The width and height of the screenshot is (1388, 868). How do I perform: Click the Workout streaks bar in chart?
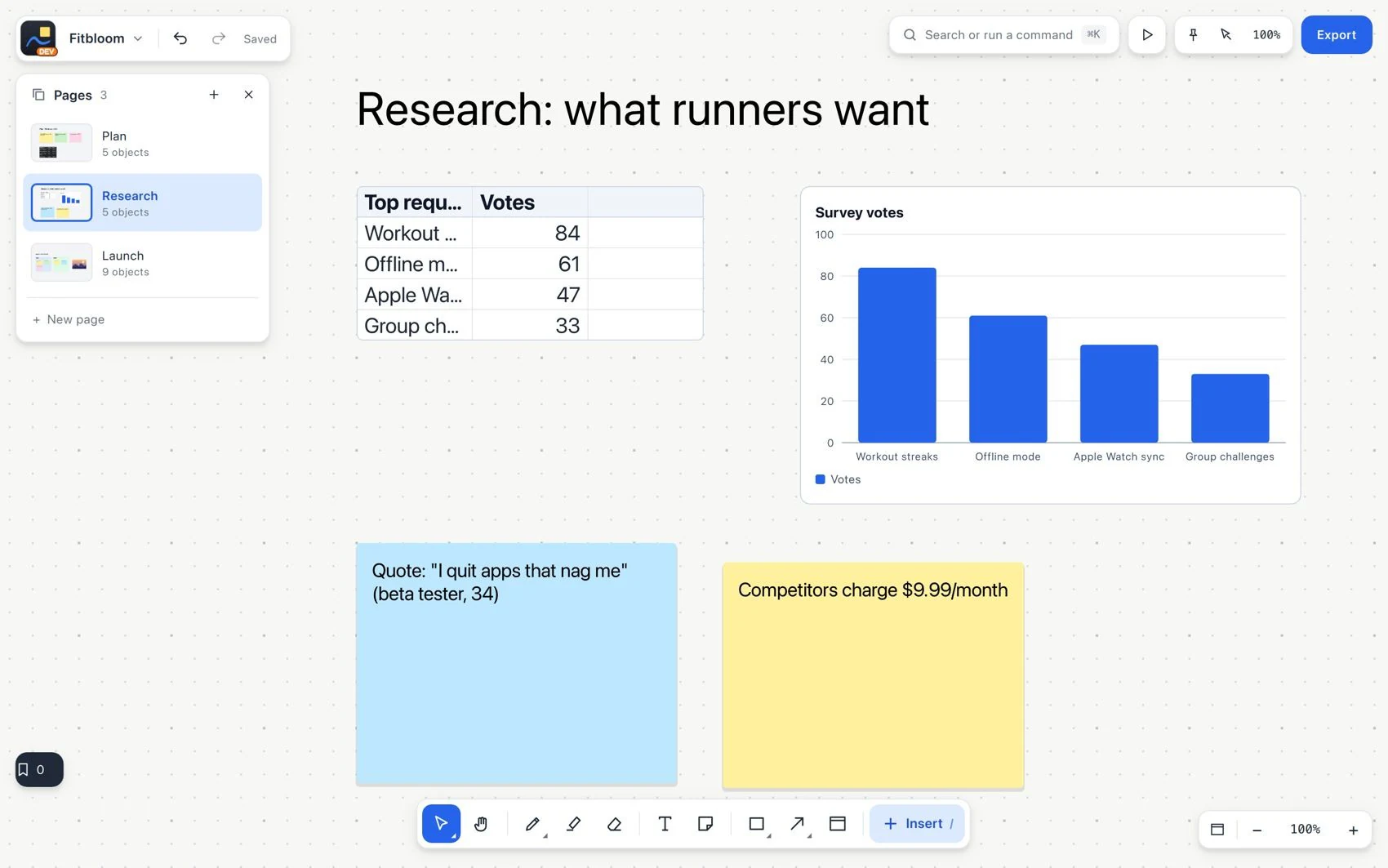[x=896, y=355]
